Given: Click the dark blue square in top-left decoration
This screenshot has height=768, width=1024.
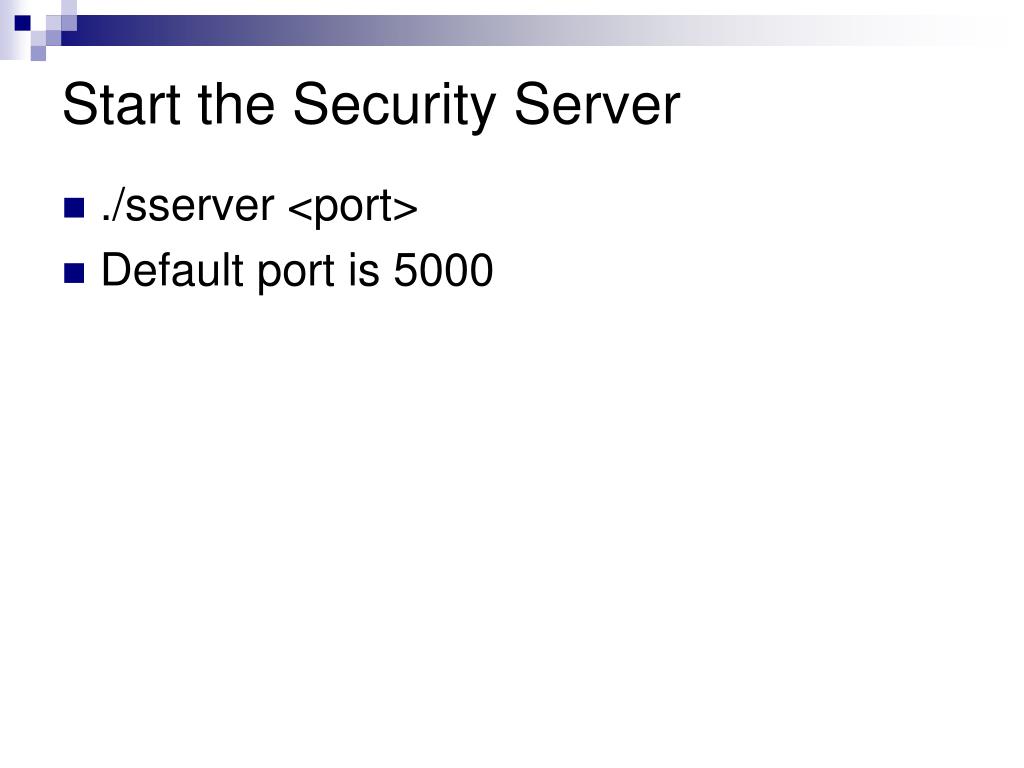Looking at the screenshot, I should [23, 24].
